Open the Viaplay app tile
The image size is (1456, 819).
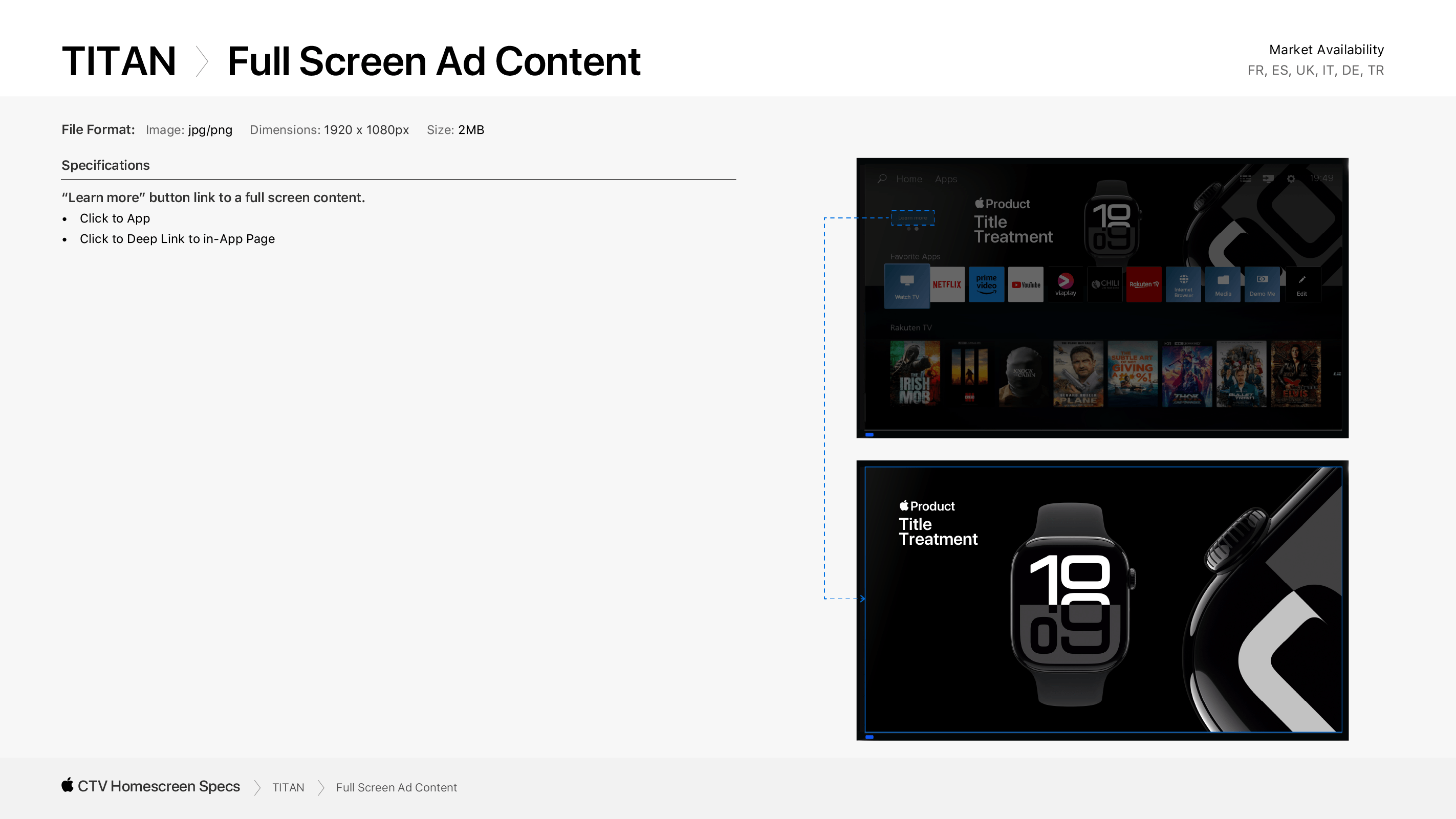tap(1066, 284)
